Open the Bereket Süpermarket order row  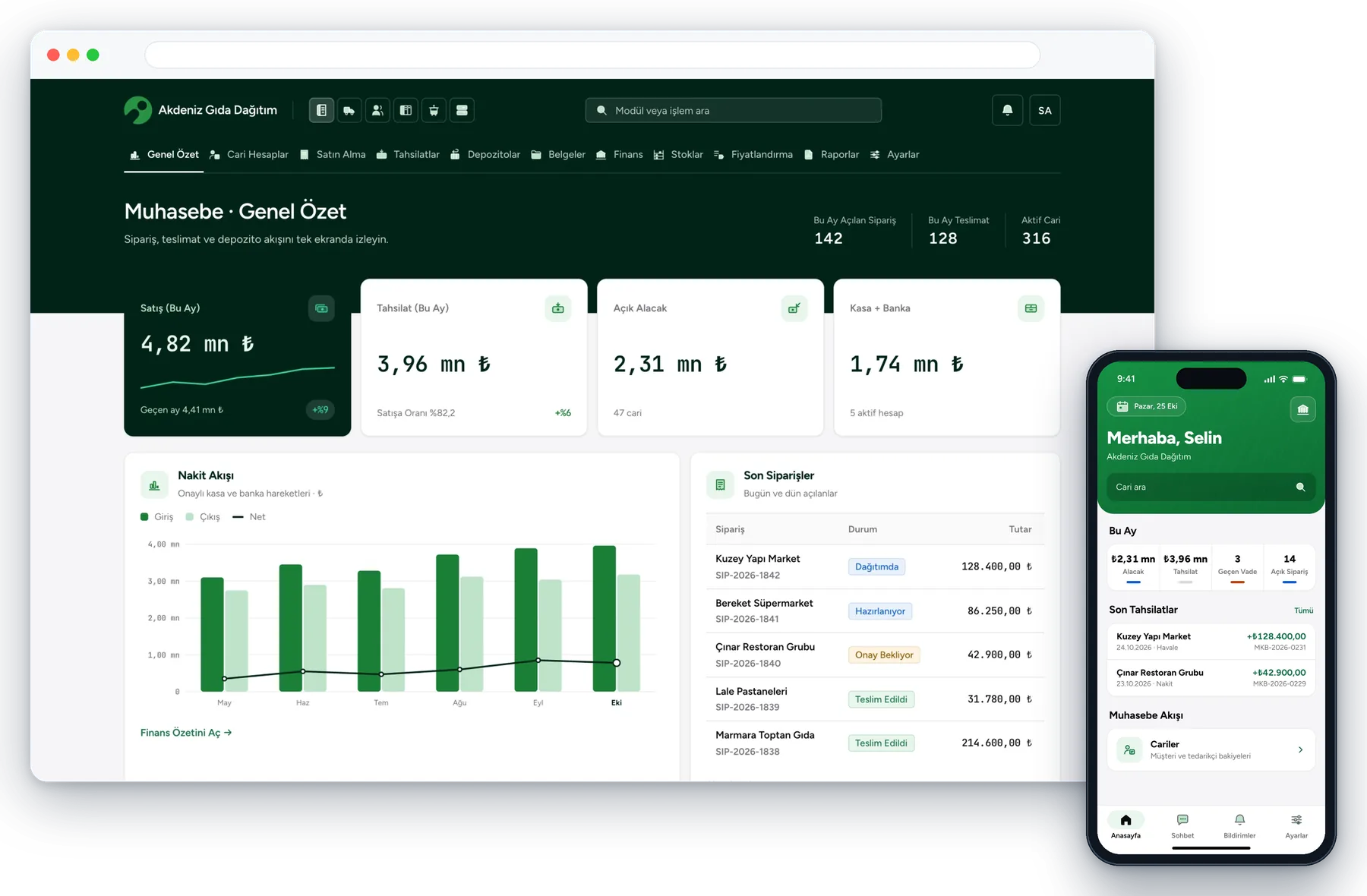[875, 610]
